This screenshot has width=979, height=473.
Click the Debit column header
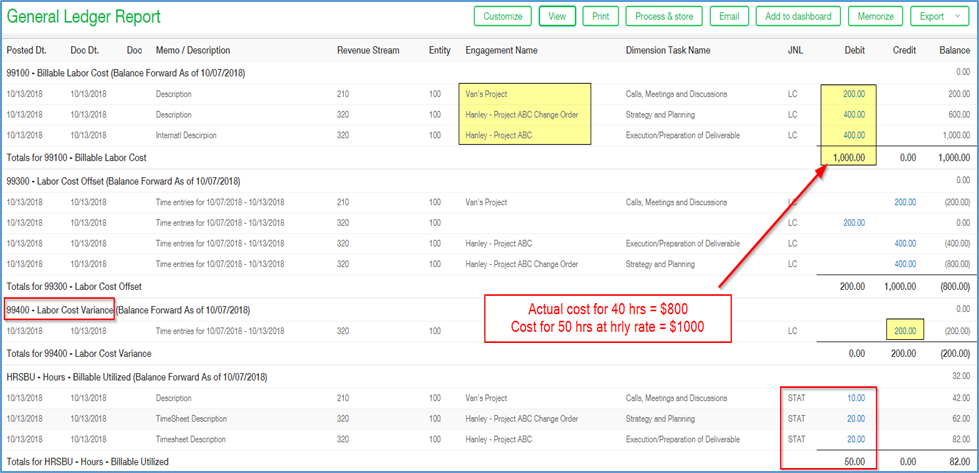(855, 51)
